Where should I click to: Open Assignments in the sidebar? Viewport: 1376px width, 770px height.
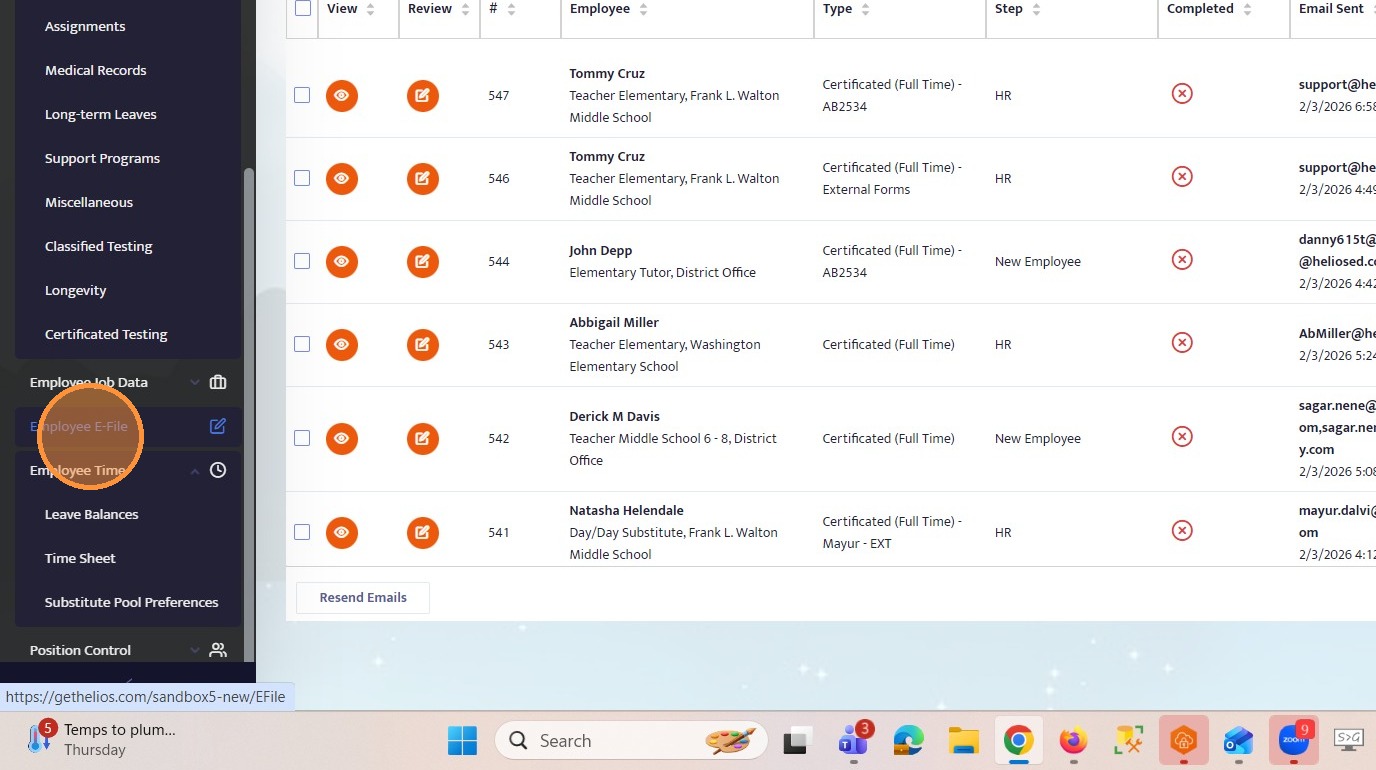[x=85, y=26]
